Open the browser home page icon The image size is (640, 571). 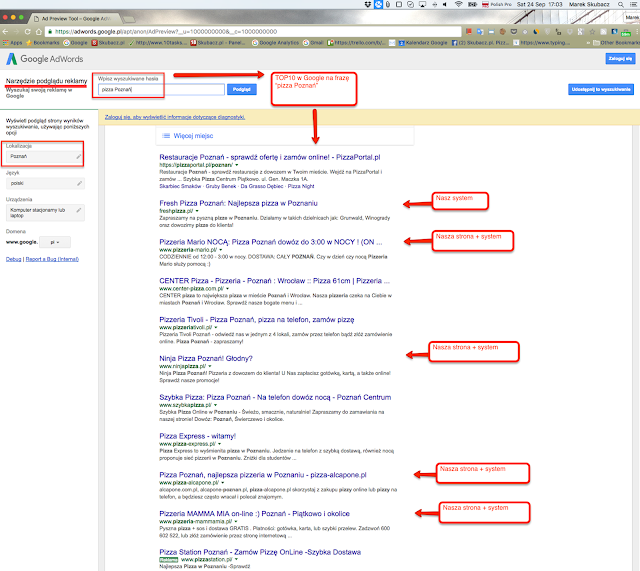tap(38, 31)
